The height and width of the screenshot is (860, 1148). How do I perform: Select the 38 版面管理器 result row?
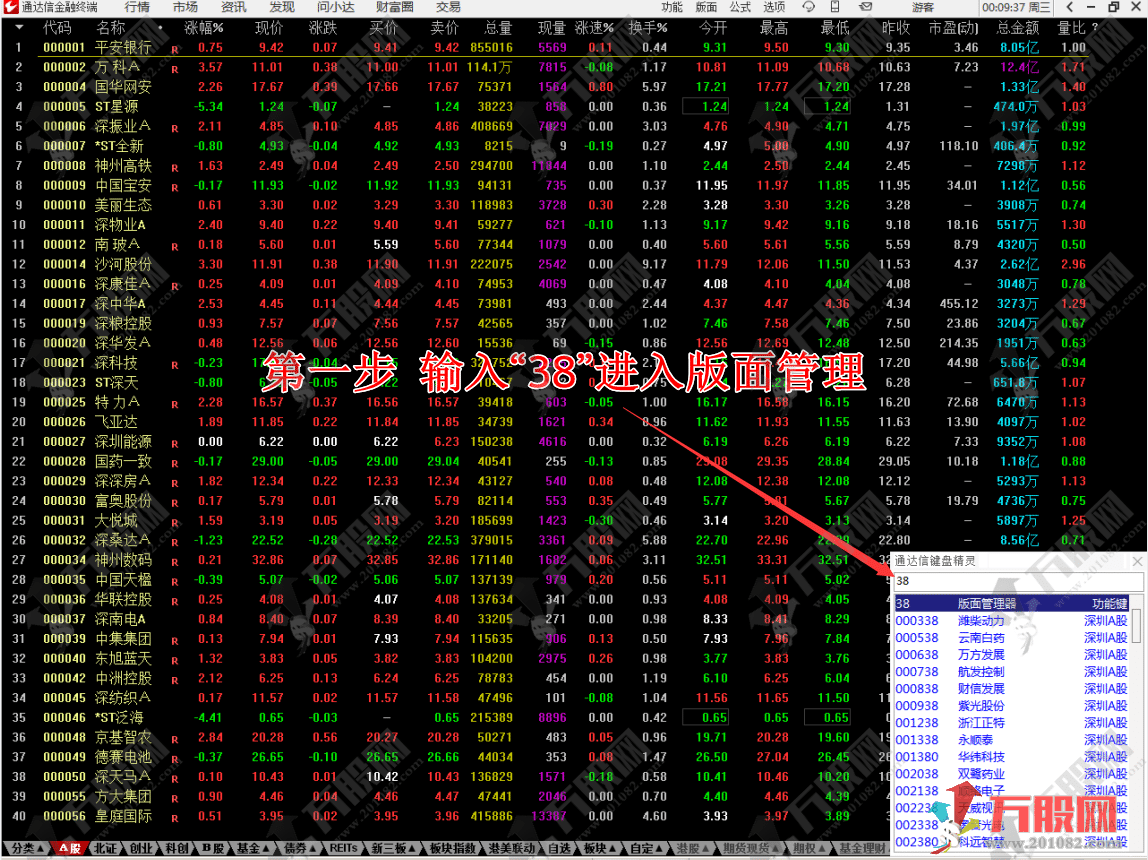point(1011,604)
